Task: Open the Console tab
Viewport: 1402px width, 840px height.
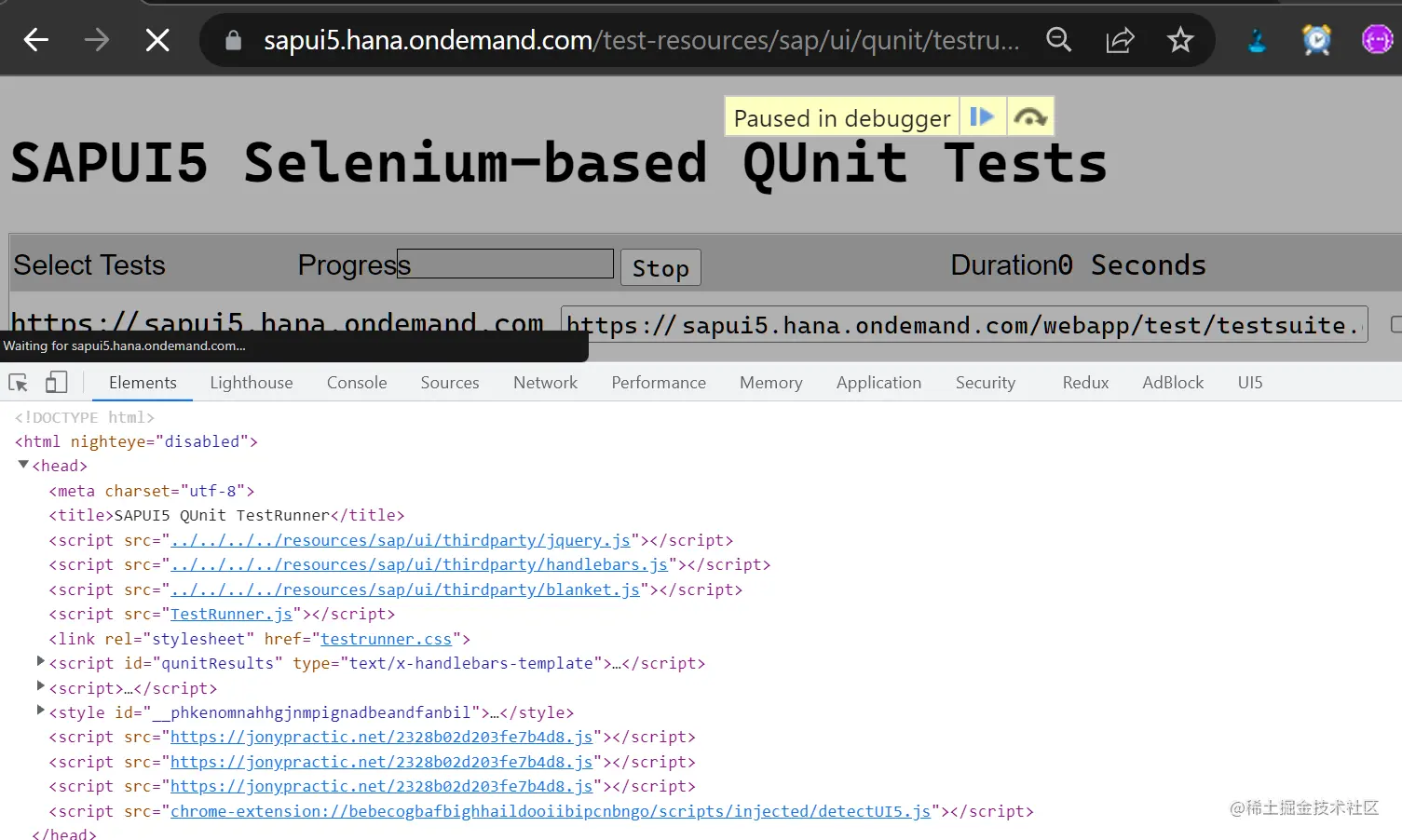Action: (357, 383)
